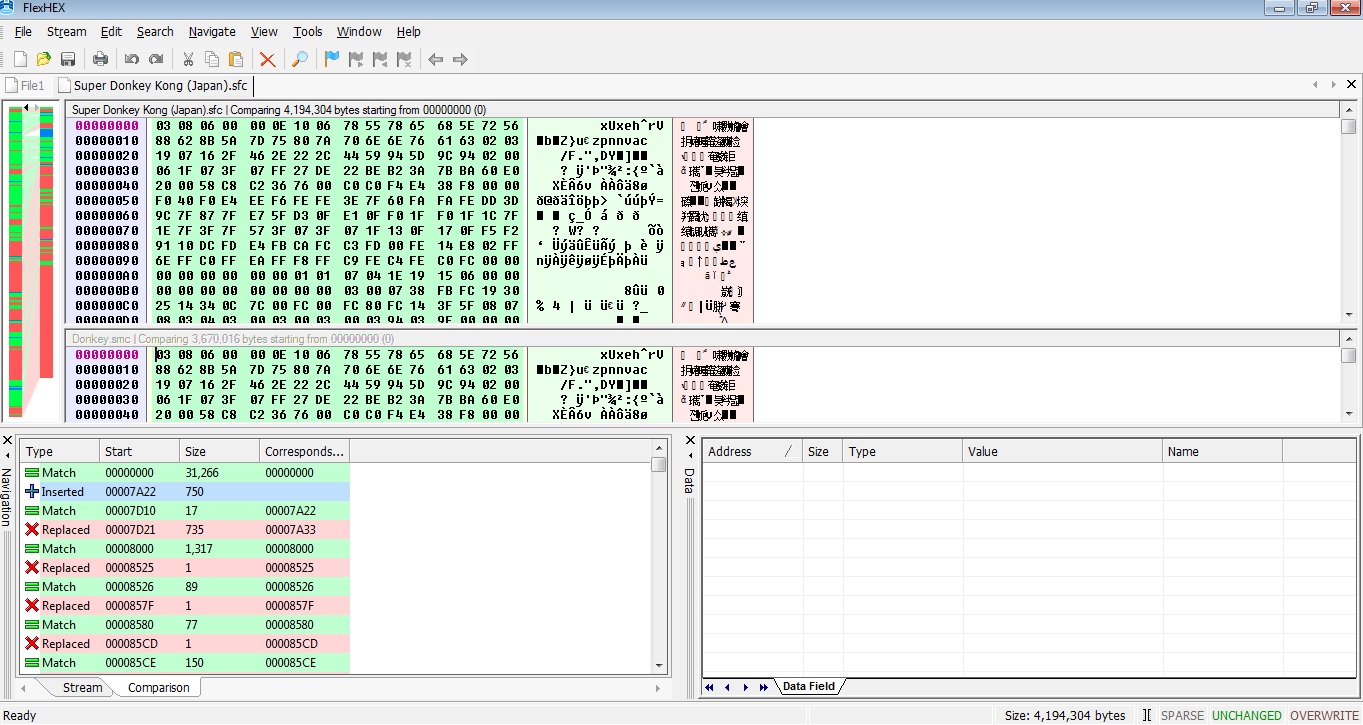1363x725 pixels.
Task: Close the Navigation panel with its X
Action: [7, 440]
